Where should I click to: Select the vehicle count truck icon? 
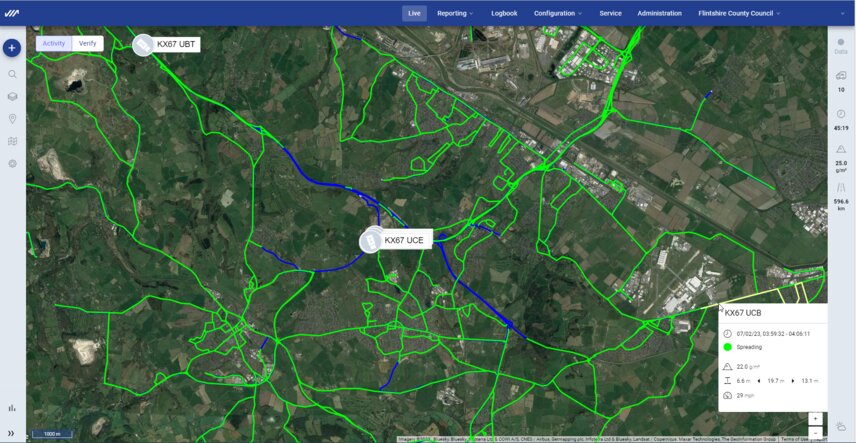point(841,76)
